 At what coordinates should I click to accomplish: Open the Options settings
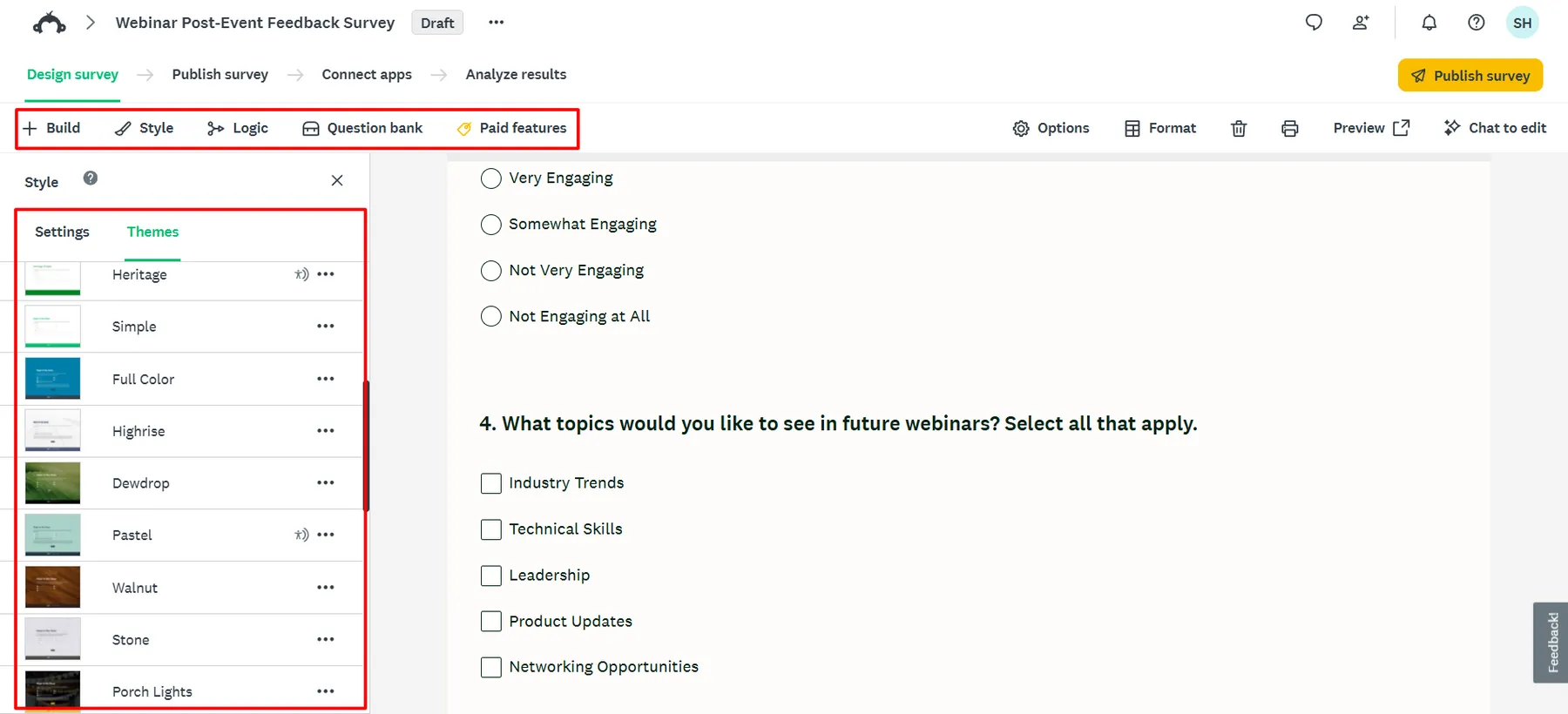tap(1051, 128)
